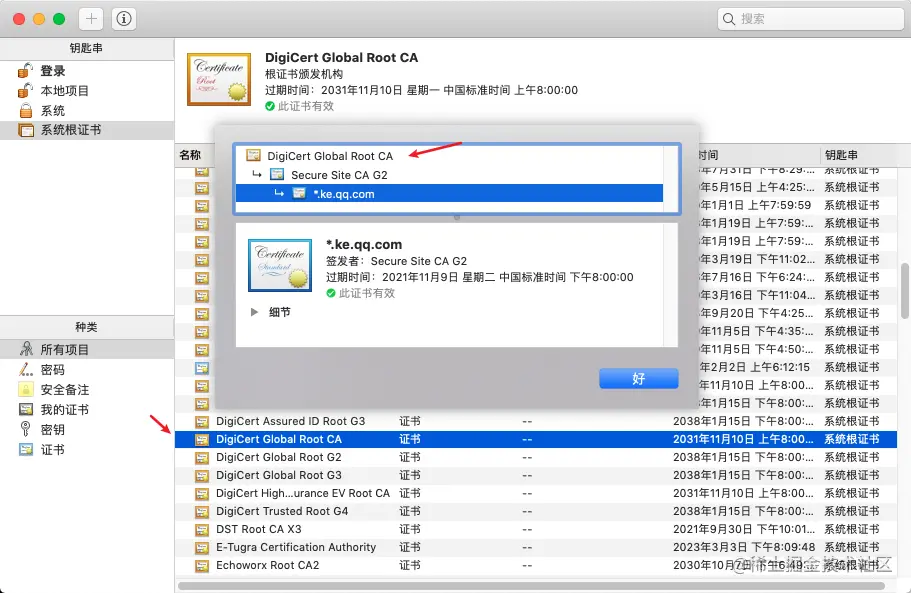Click the locked padlock icon beside 系统
The image size is (911, 593).
point(26,110)
